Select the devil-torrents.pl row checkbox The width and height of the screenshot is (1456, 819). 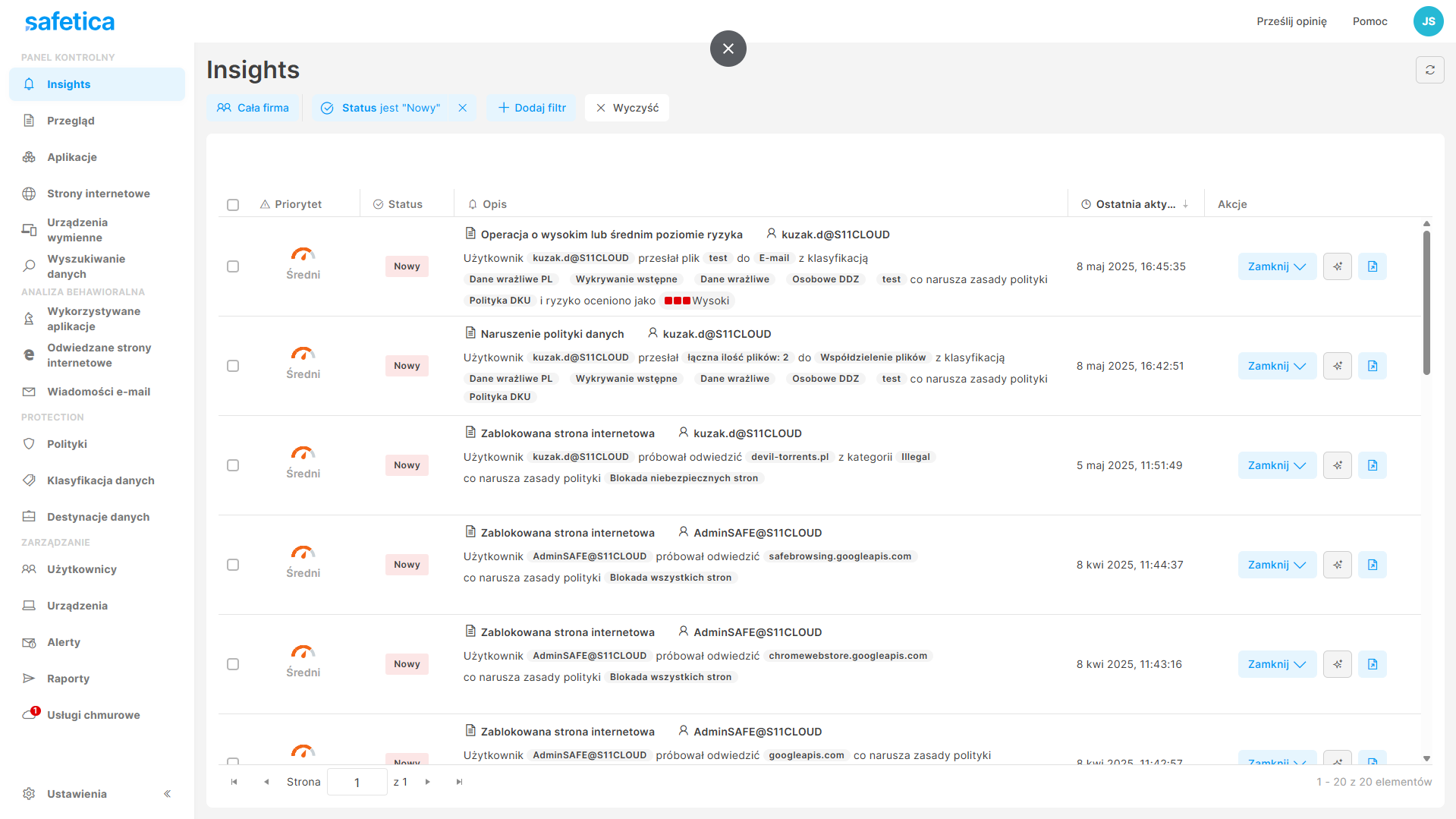click(x=233, y=465)
